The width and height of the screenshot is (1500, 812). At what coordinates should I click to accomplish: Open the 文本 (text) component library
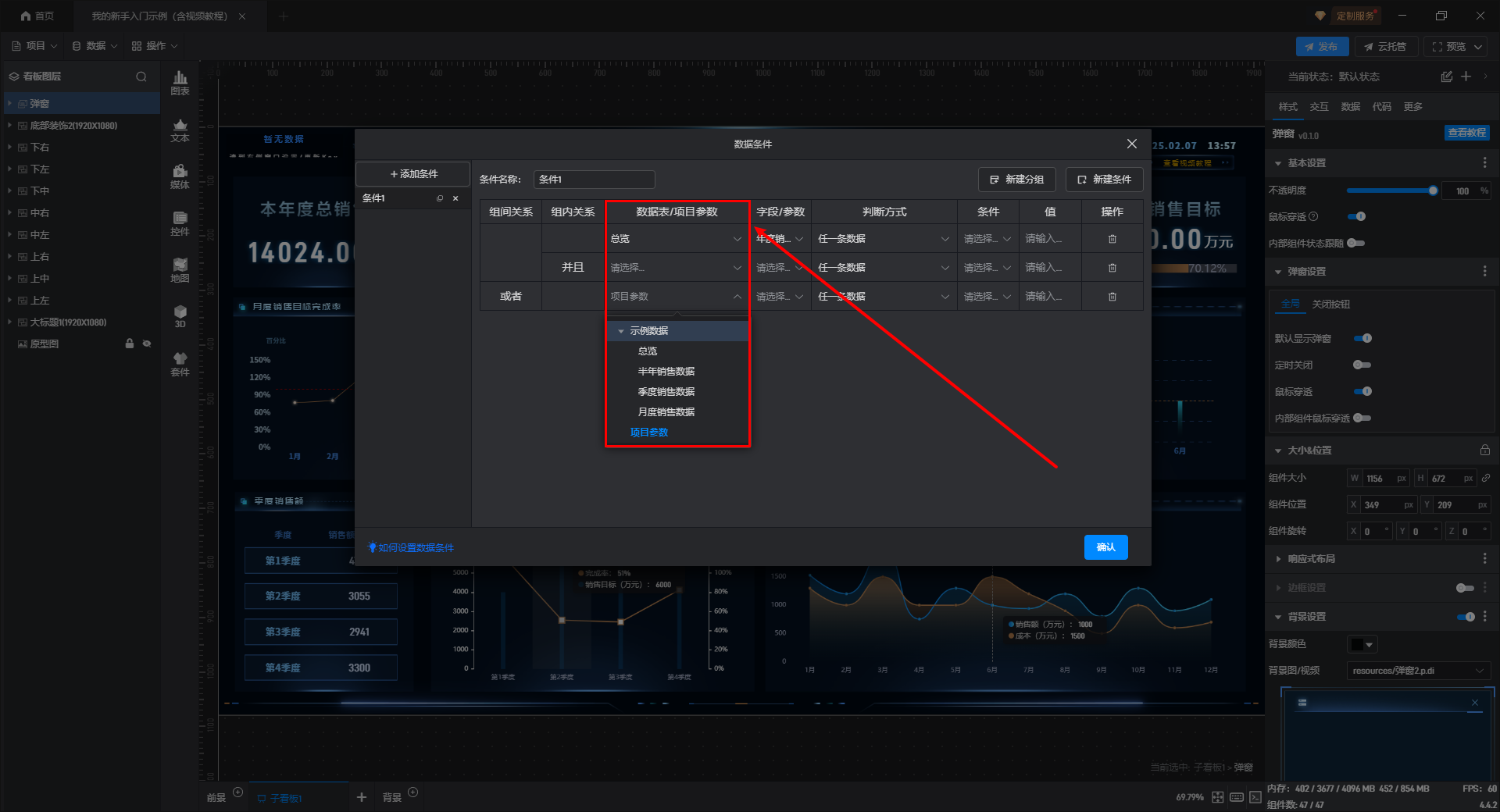pos(180,130)
